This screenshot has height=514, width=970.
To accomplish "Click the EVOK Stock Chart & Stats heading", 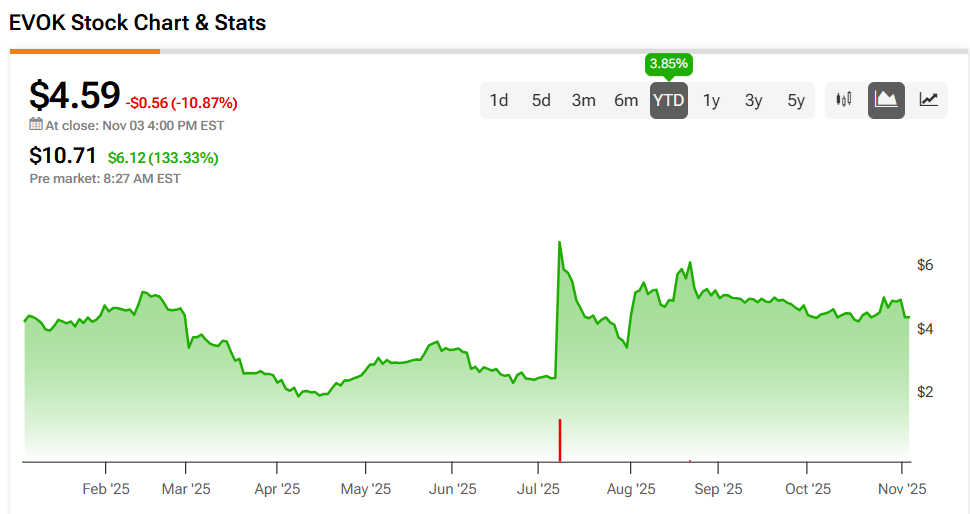I will (x=138, y=22).
